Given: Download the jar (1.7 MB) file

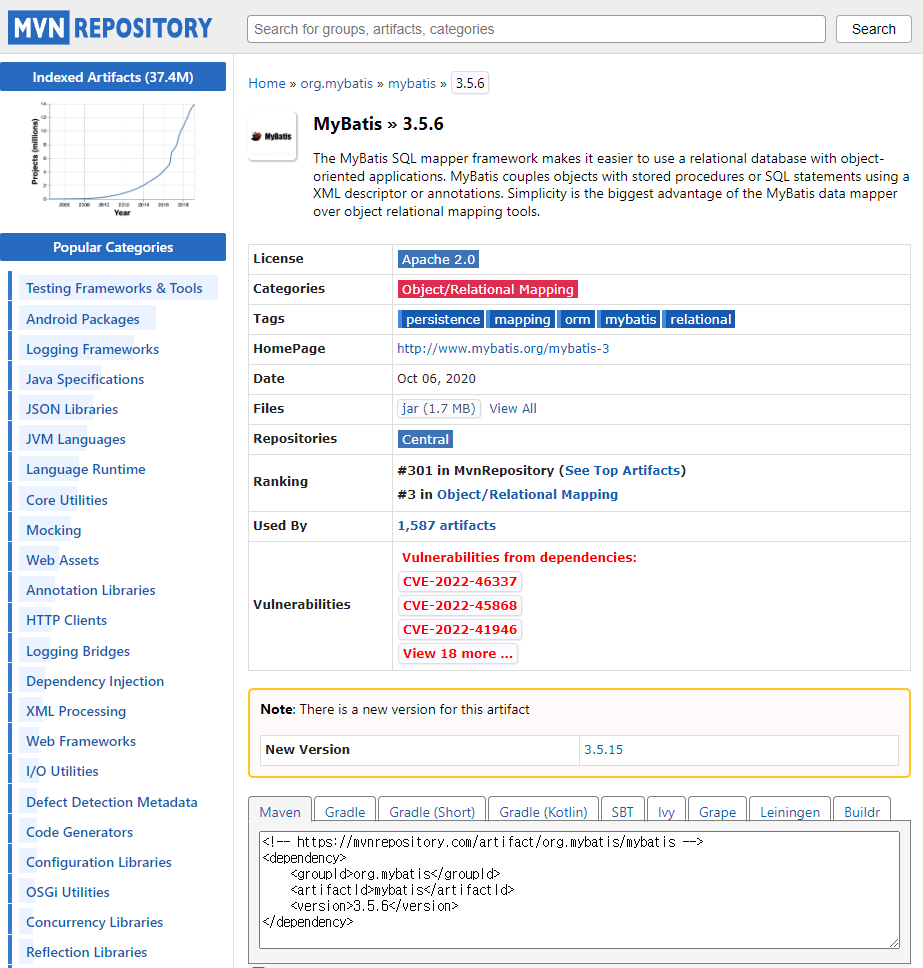Looking at the screenshot, I should (438, 409).
